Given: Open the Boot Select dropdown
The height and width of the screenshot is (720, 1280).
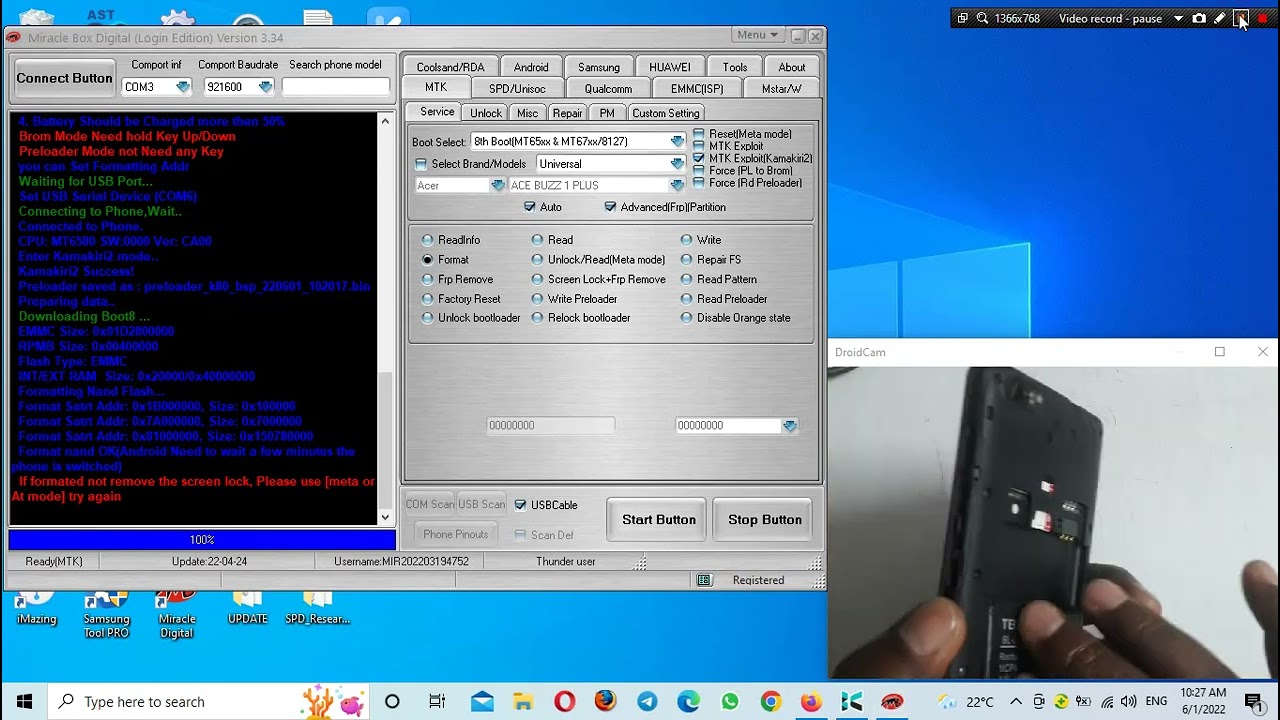Looking at the screenshot, I should tap(677, 142).
